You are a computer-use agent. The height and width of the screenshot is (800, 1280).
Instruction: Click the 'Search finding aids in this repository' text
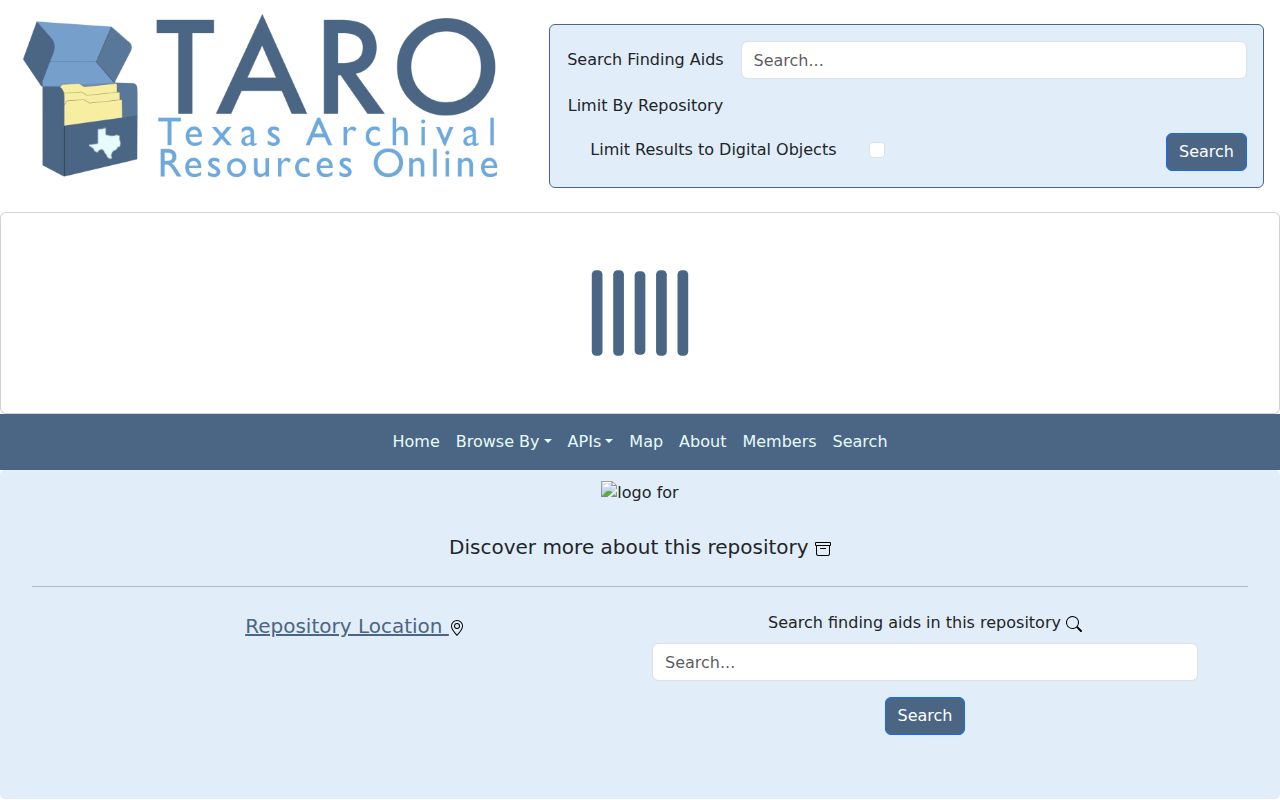click(x=914, y=622)
